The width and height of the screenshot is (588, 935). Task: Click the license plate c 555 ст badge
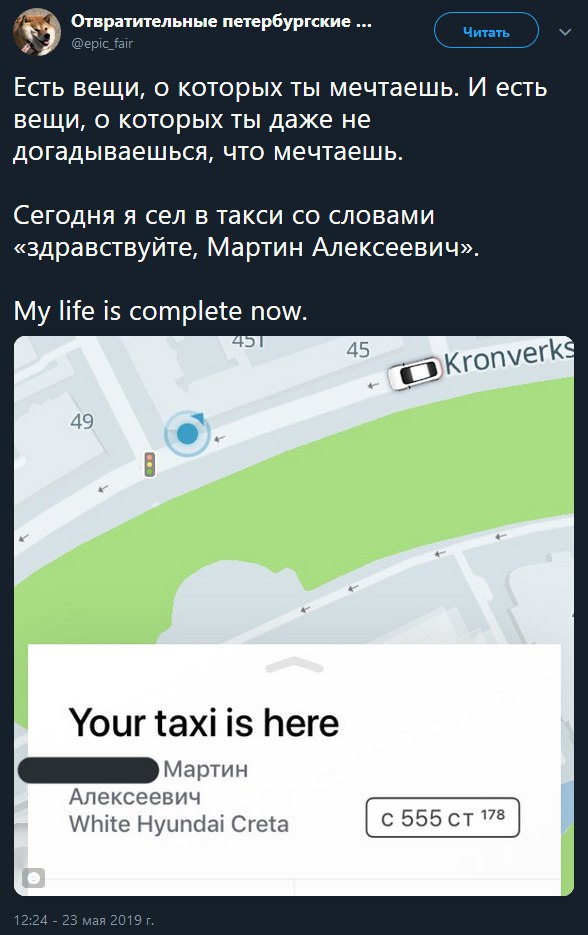pos(442,818)
